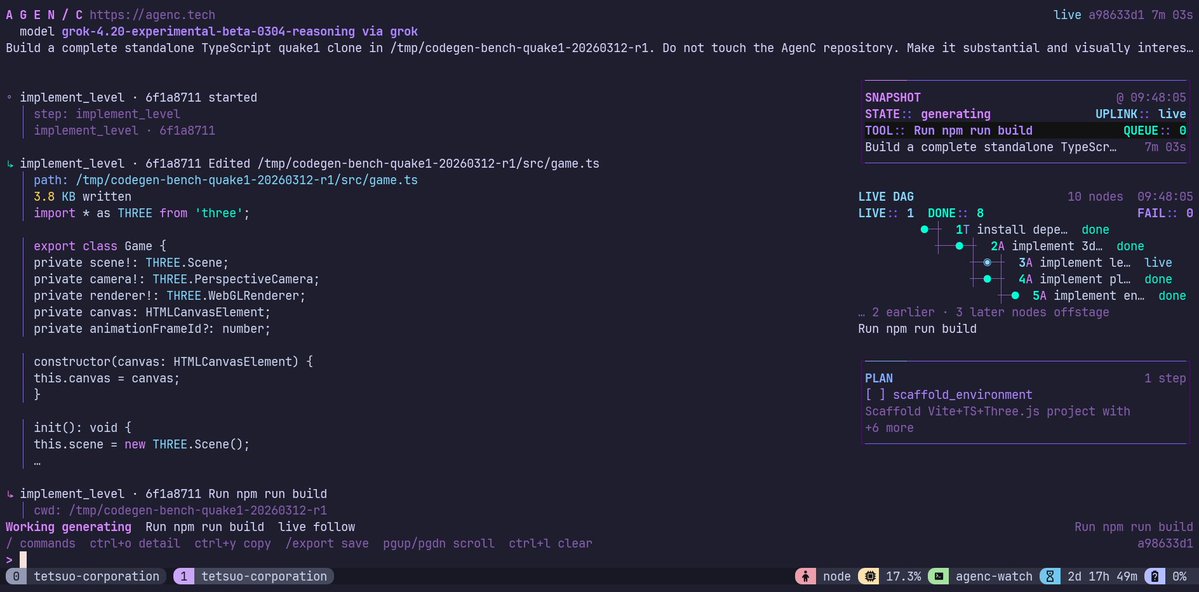
Task: Click the 'Scaffold Vite+TS+Three.js project with' description
Action: click(x=998, y=411)
